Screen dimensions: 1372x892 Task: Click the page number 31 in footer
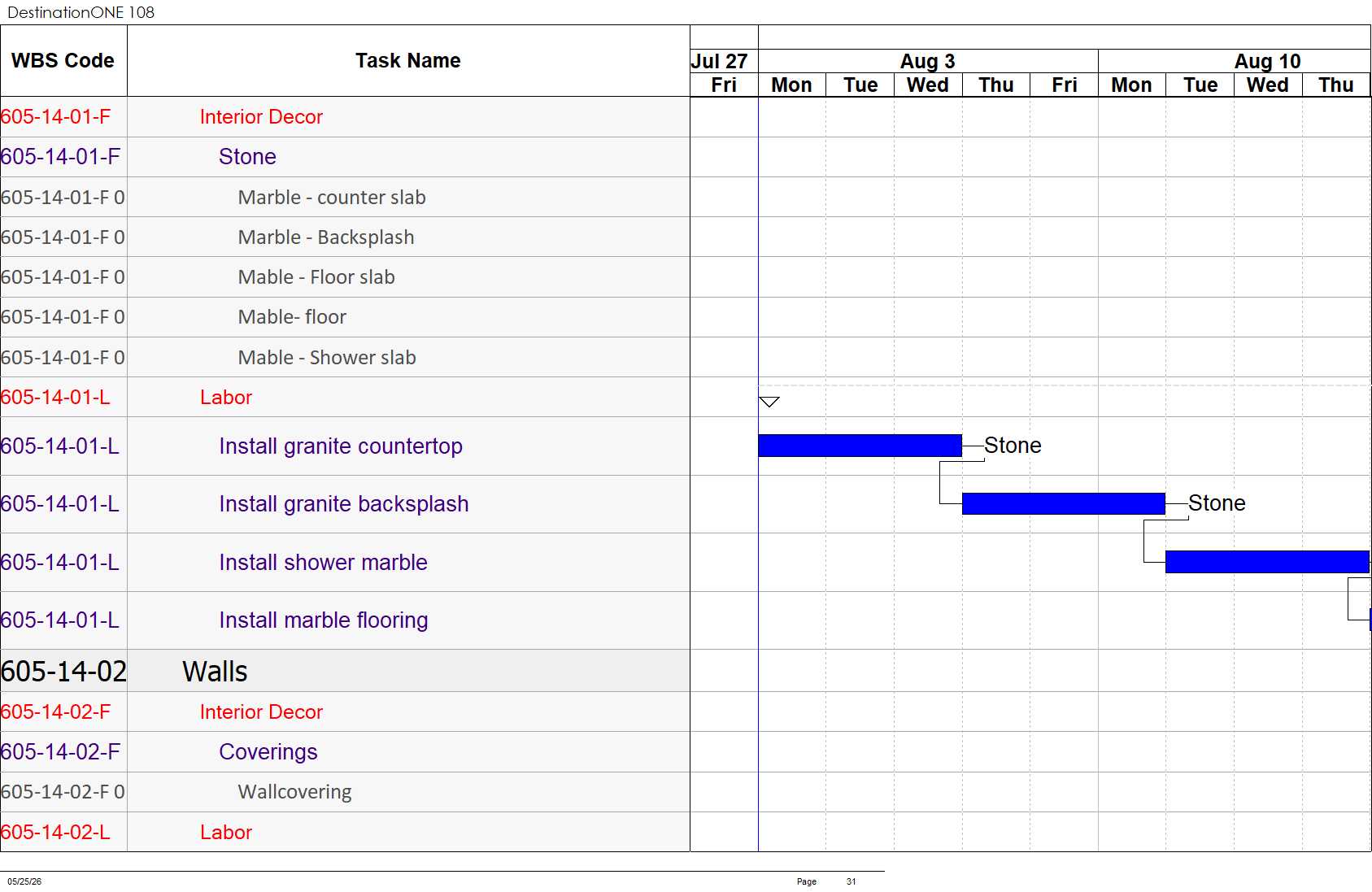pos(851,881)
